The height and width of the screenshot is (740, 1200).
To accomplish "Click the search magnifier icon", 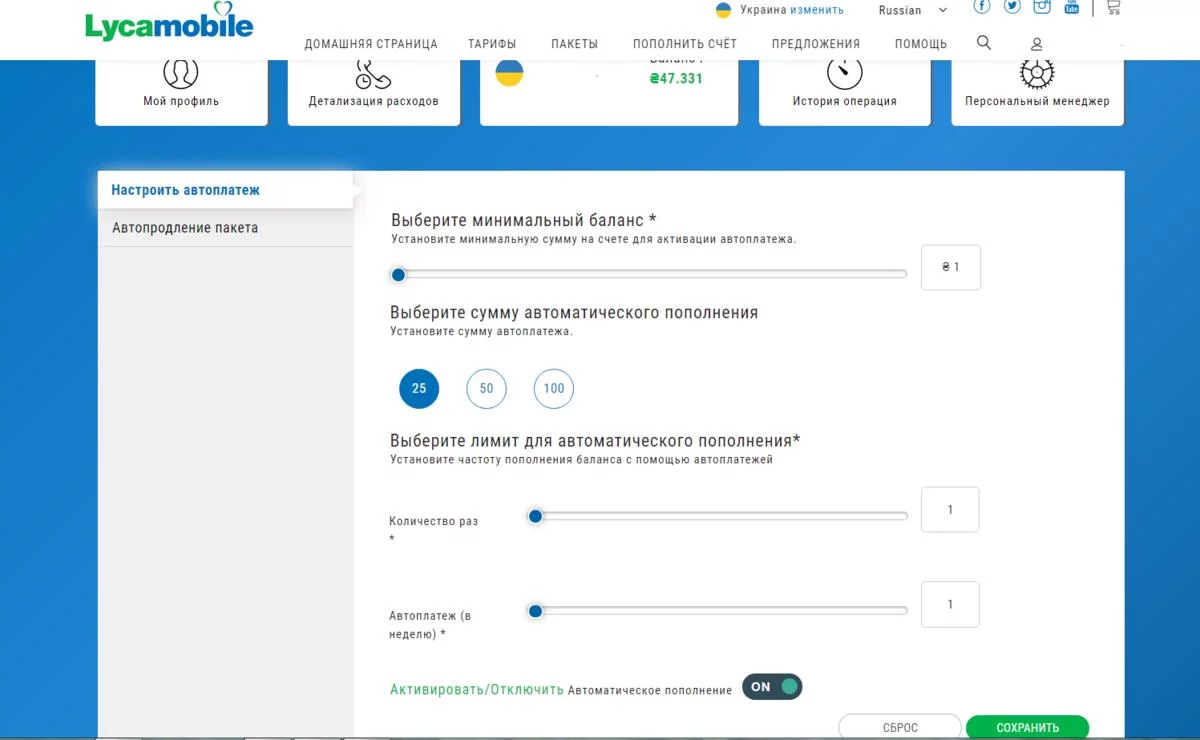I will click(984, 43).
